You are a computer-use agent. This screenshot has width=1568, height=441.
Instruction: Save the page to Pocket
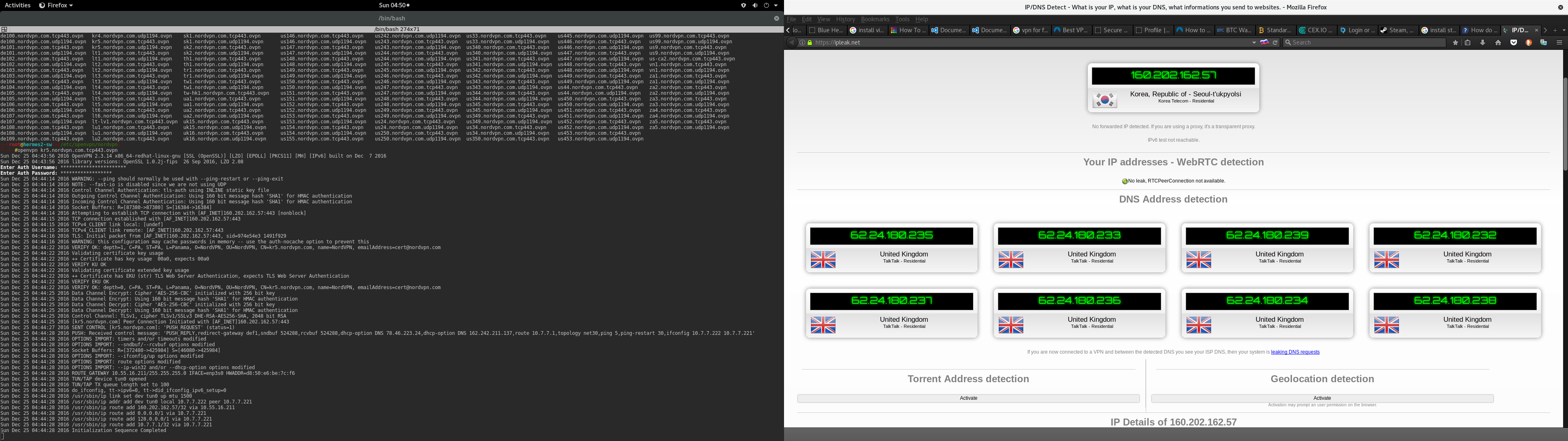[1514, 42]
